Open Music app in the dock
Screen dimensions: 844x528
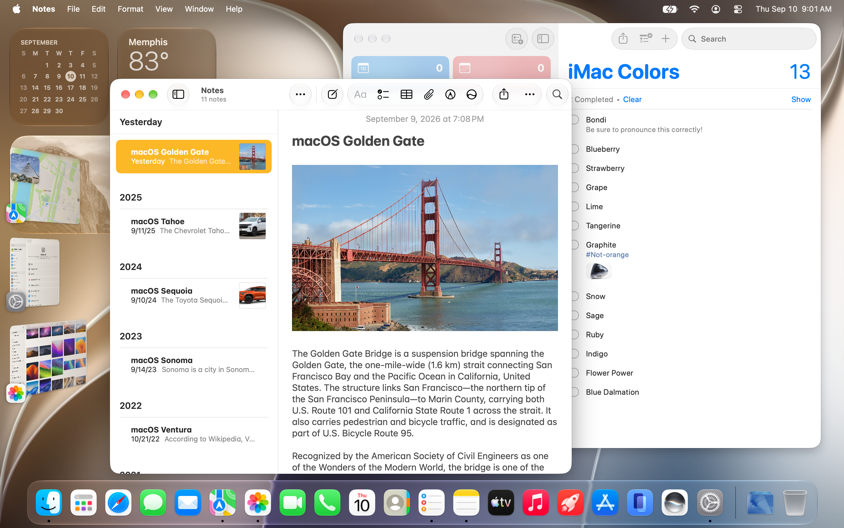pyautogui.click(x=536, y=503)
